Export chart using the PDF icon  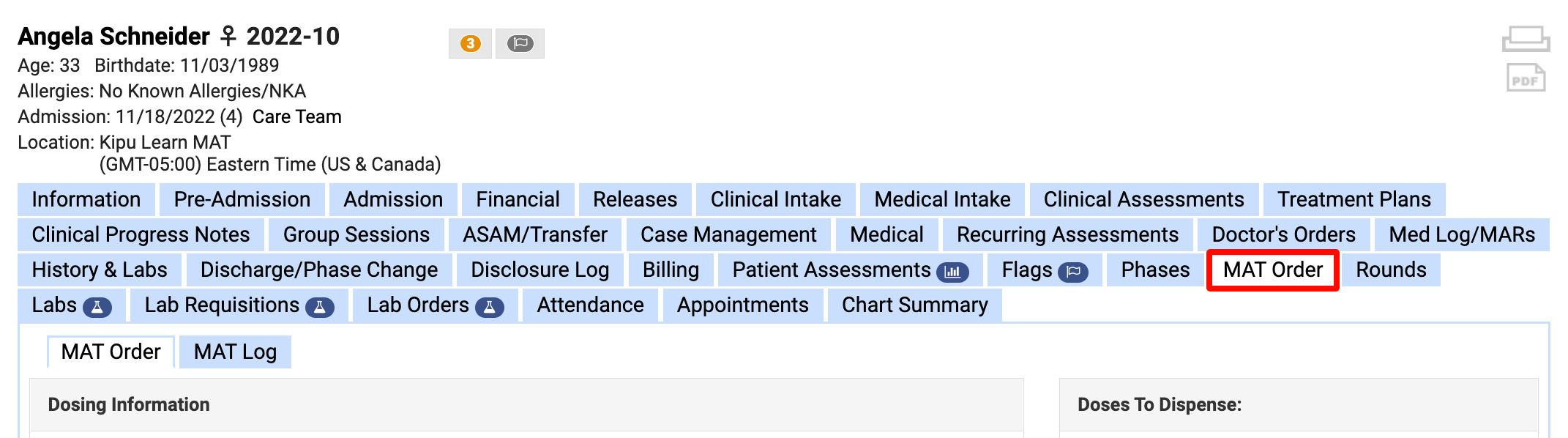tap(1526, 78)
